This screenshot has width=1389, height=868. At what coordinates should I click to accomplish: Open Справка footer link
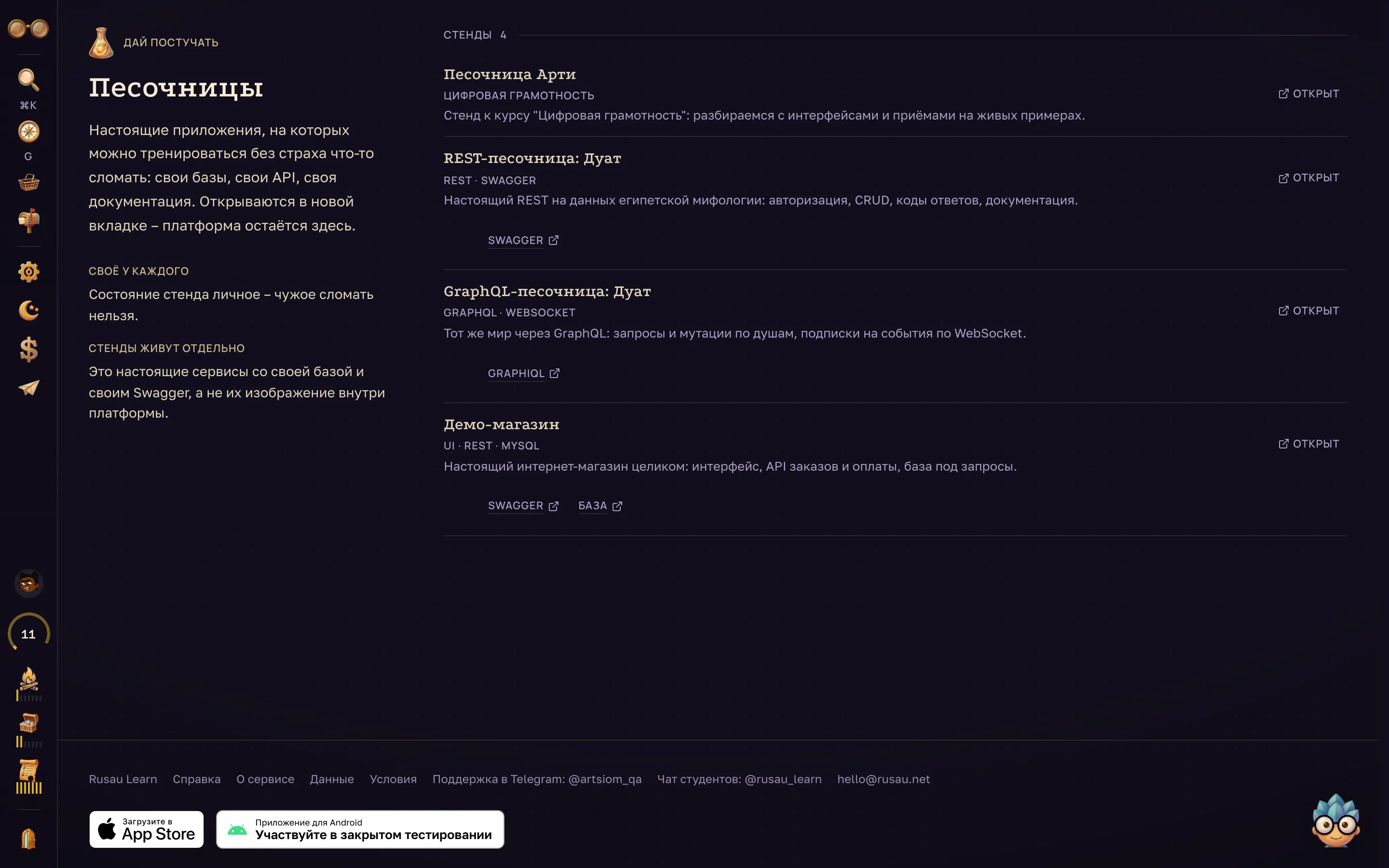pos(196,779)
